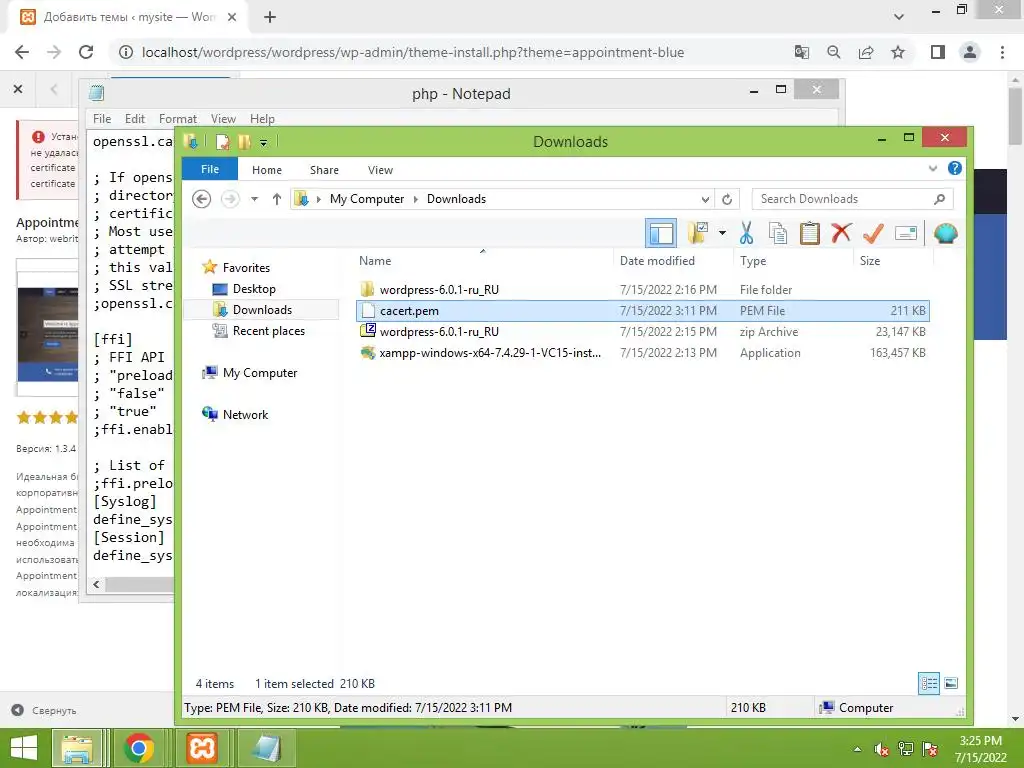This screenshot has height=768, width=1024.
Task: Open Customize Quick Access Toolbar dropdown
Action: pos(263,142)
